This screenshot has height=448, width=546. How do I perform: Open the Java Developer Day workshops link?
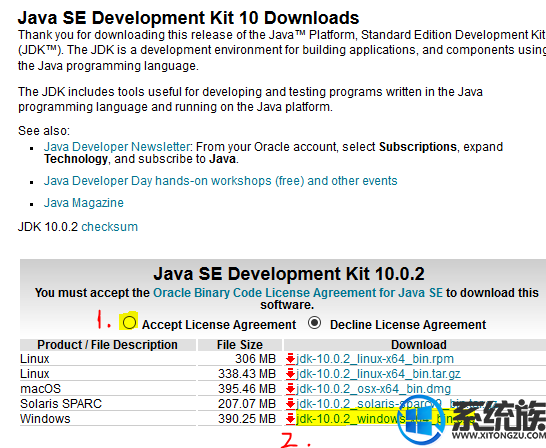pyautogui.click(x=220, y=181)
